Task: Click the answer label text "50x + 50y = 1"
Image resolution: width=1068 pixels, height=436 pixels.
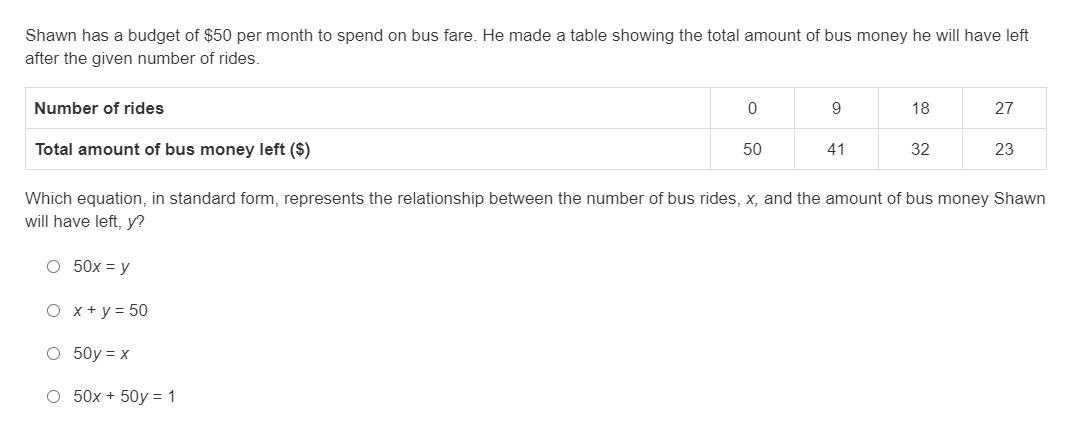Action: click(x=124, y=397)
